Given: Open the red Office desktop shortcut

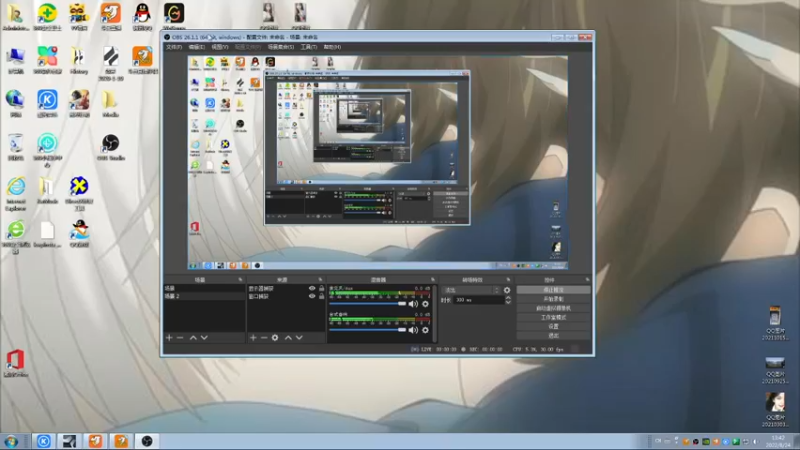Looking at the screenshot, I should 16,363.
